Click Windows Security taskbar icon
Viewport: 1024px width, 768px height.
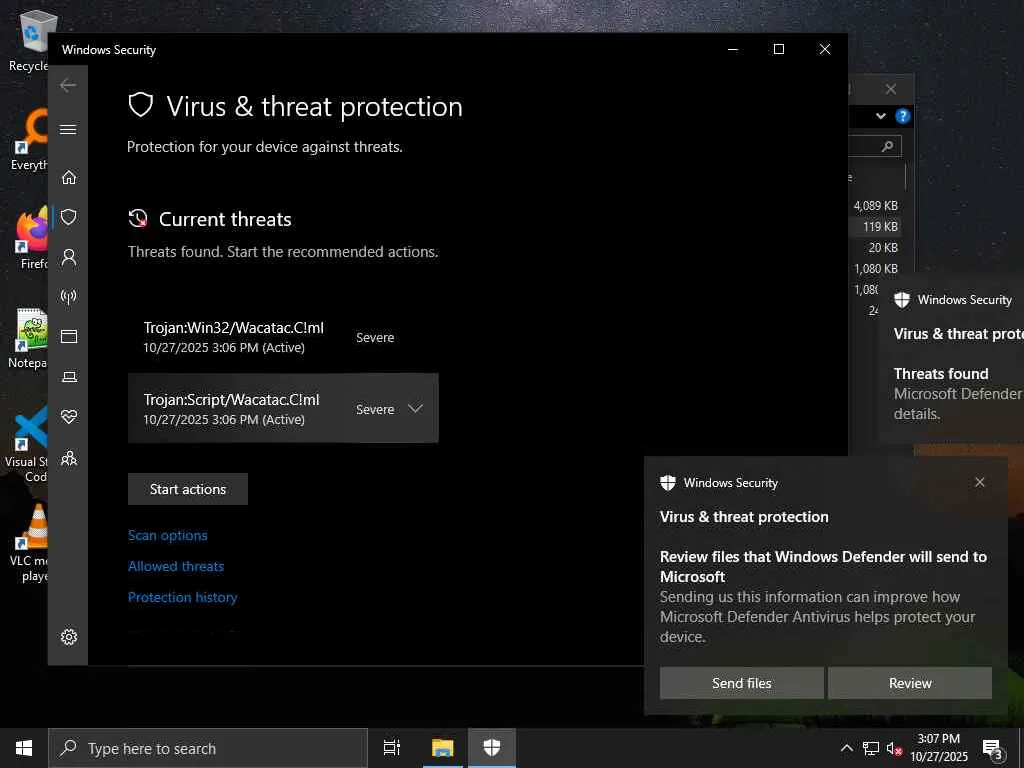492,748
